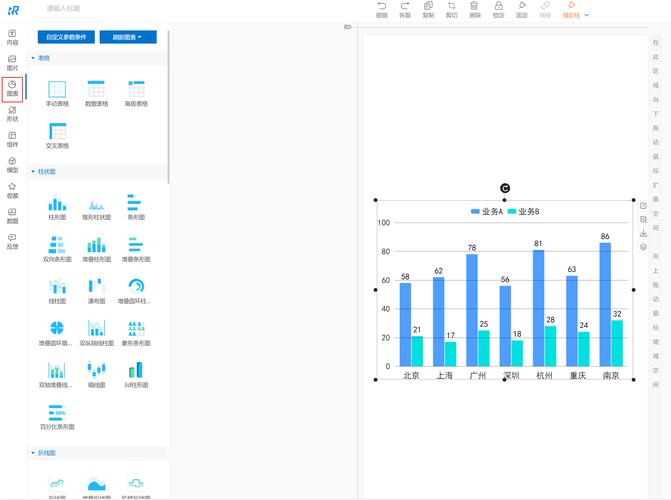Screen dimensions: 671x500
Task: Switch to the 组件 sidebar tab
Action: click(12, 138)
